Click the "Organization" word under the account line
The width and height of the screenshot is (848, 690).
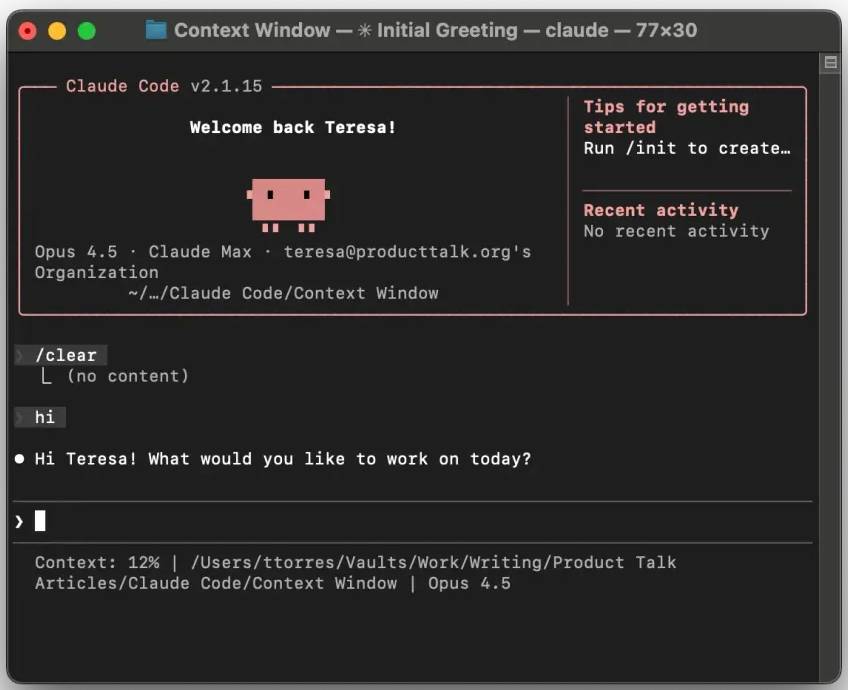click(97, 272)
